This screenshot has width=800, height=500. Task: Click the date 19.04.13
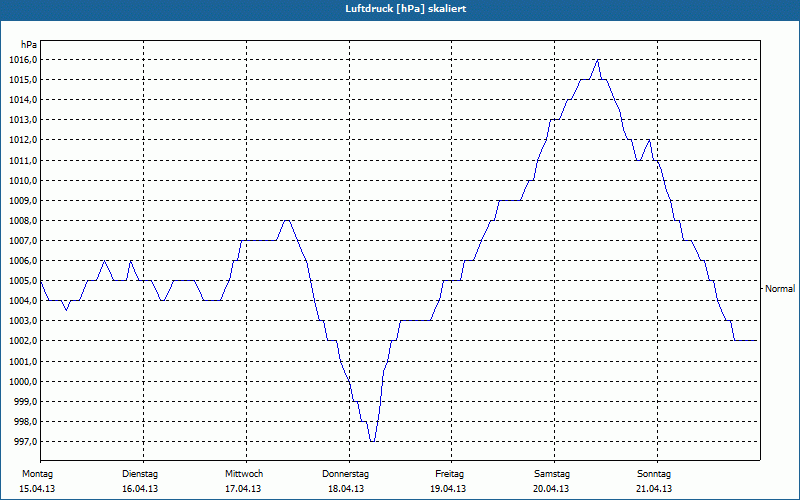pyautogui.click(x=448, y=489)
